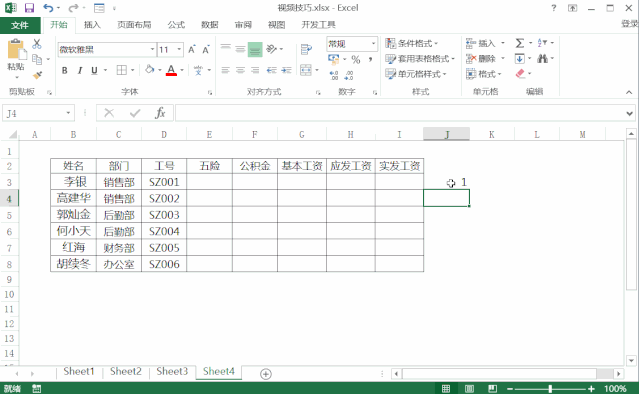The height and width of the screenshot is (394, 639).
Task: Click the AutoSum sigma icon
Action: pos(520,43)
